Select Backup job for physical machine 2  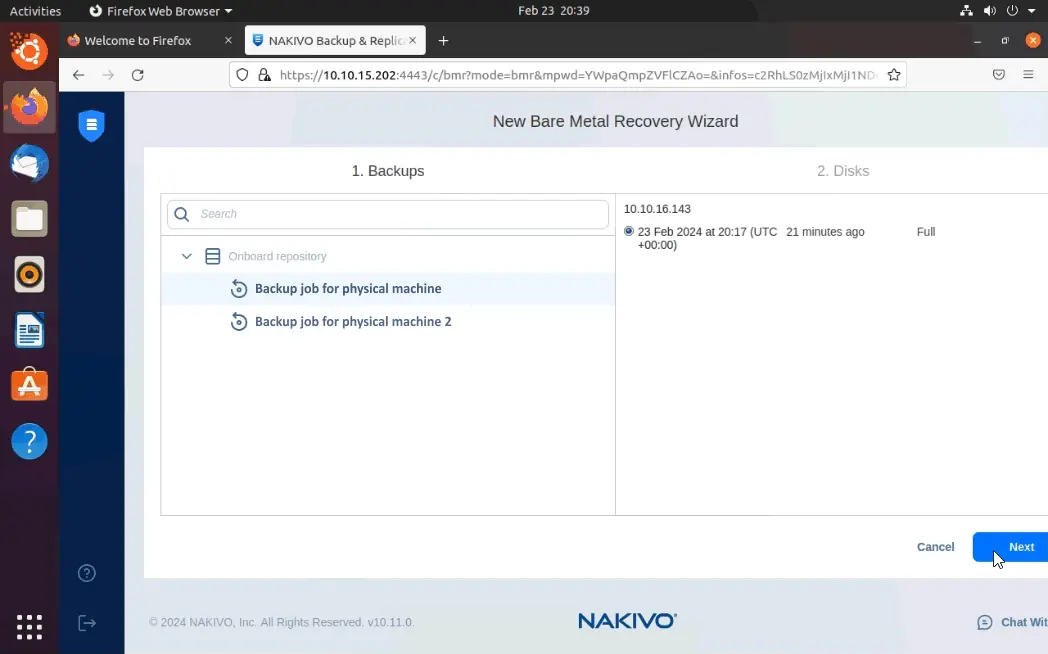coord(388,321)
